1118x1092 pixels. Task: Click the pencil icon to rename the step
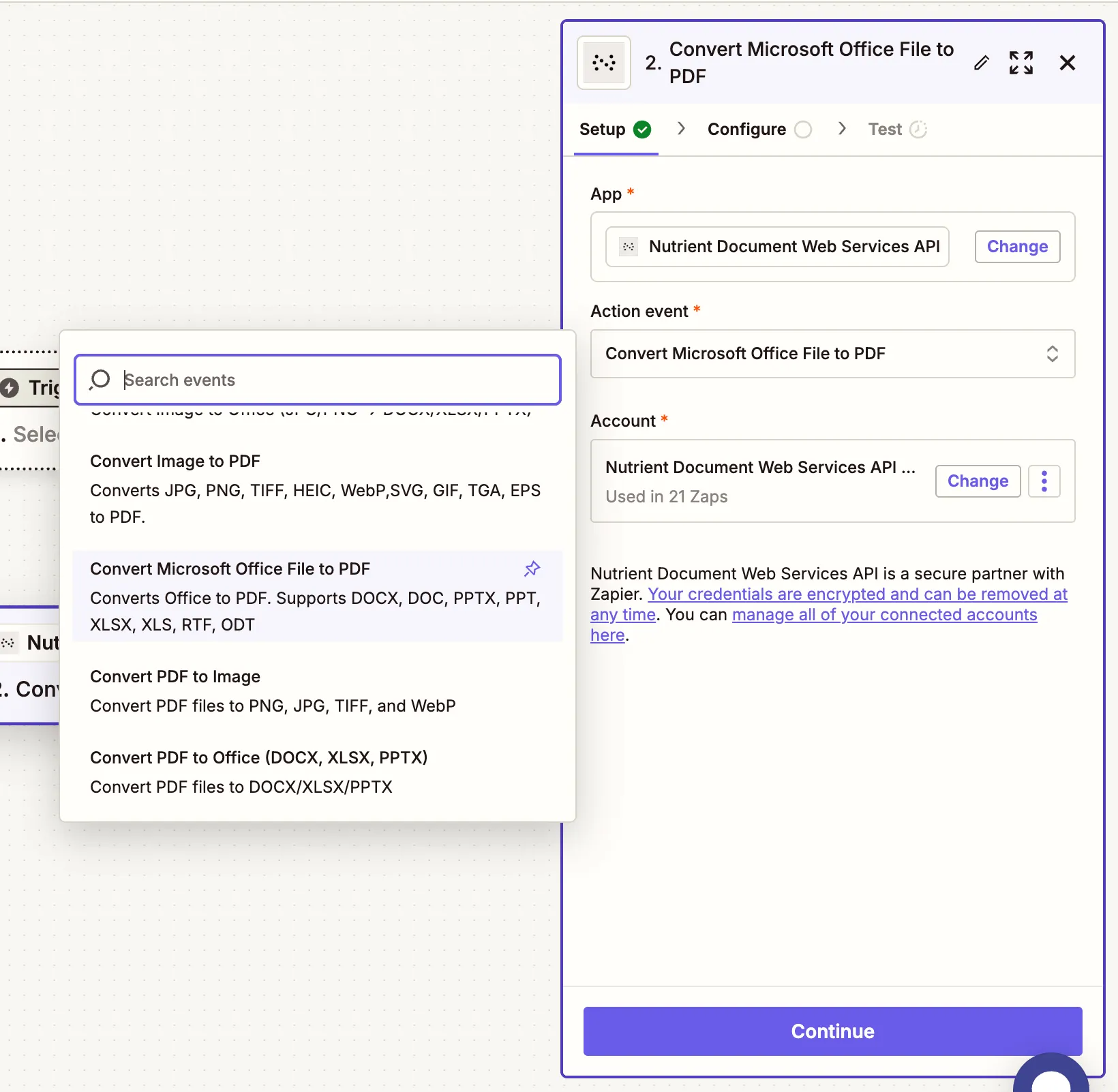(x=982, y=63)
